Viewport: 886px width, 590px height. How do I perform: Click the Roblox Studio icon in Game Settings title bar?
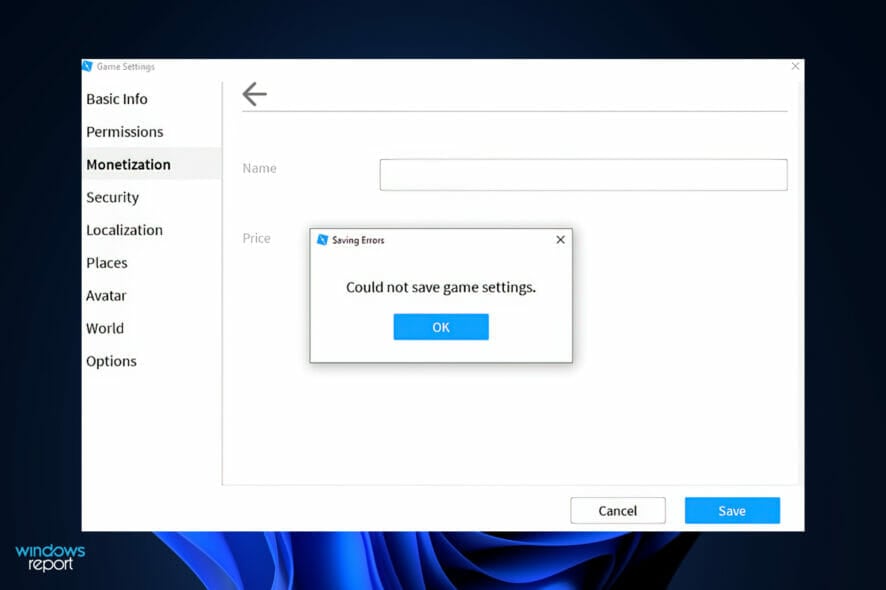(88, 66)
